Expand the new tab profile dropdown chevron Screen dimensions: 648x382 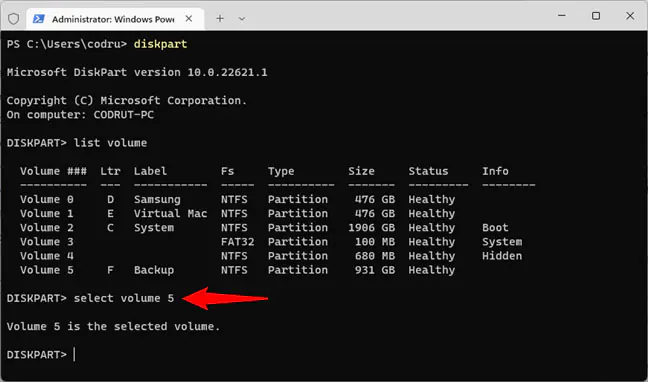click(x=242, y=19)
